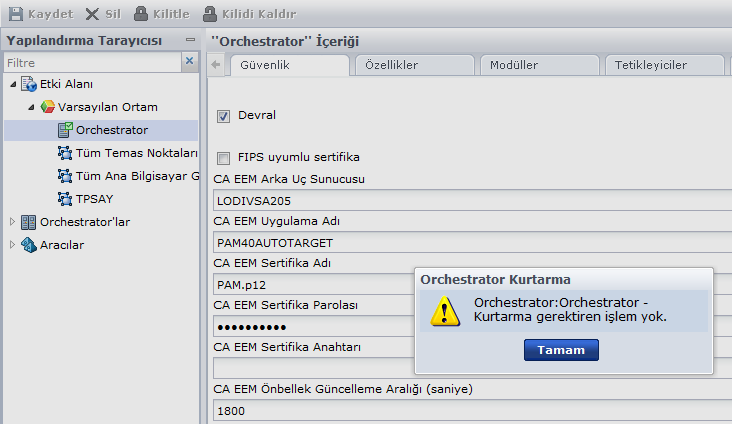The image size is (732, 424).
Task: Click the Kilitle toolbar label
Action: (x=171, y=14)
